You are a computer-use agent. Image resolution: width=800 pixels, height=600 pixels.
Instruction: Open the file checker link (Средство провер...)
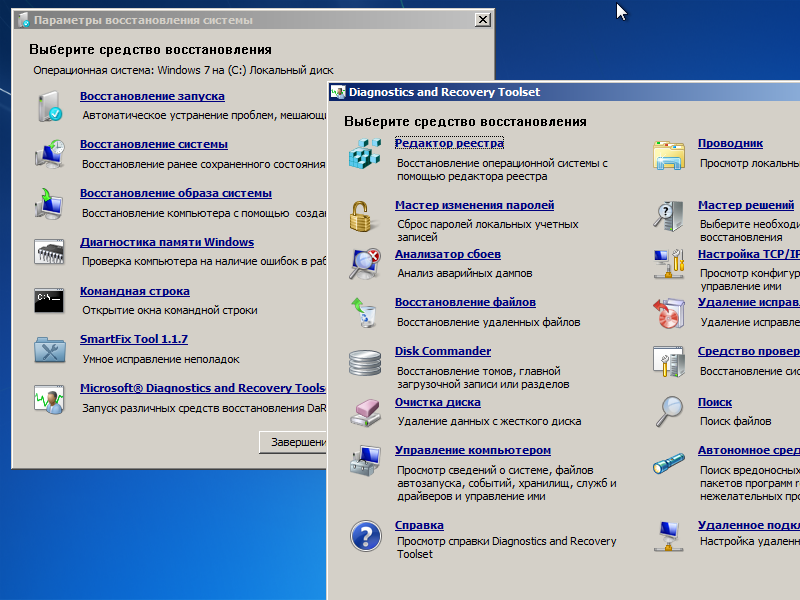coord(748,351)
